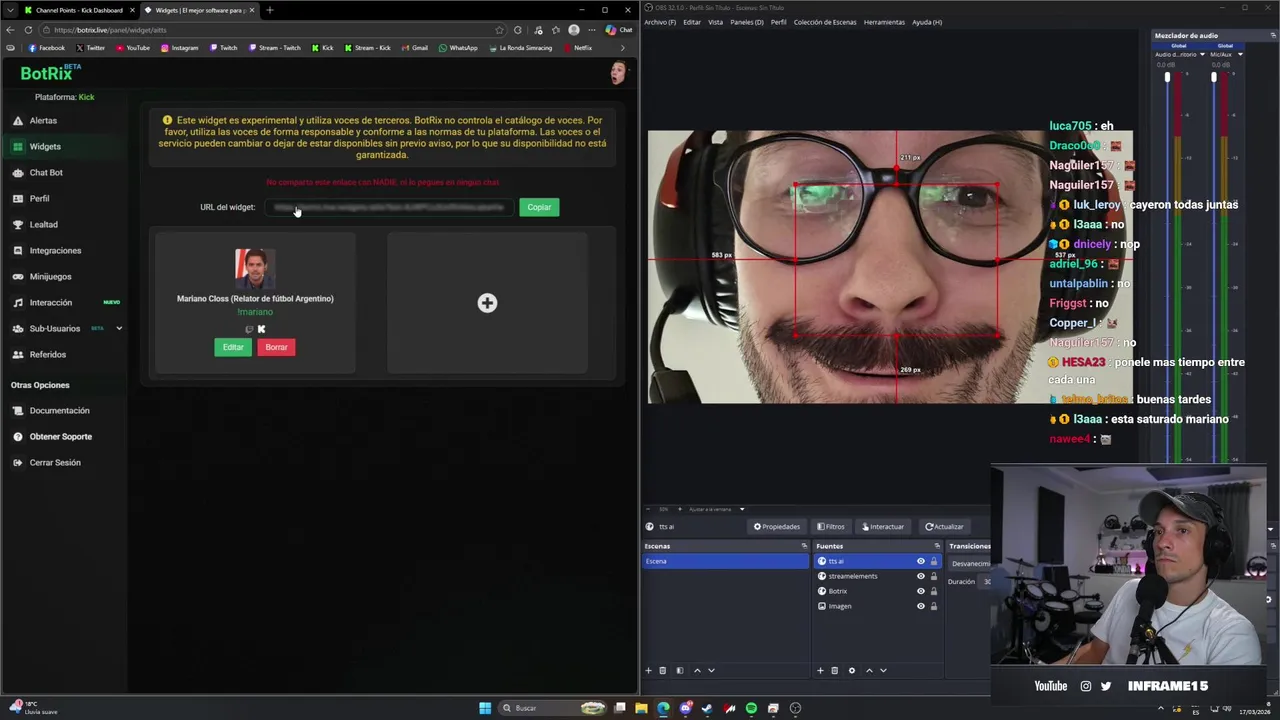Open the OBS Herramientas menu
1280x720 pixels.
click(884, 22)
